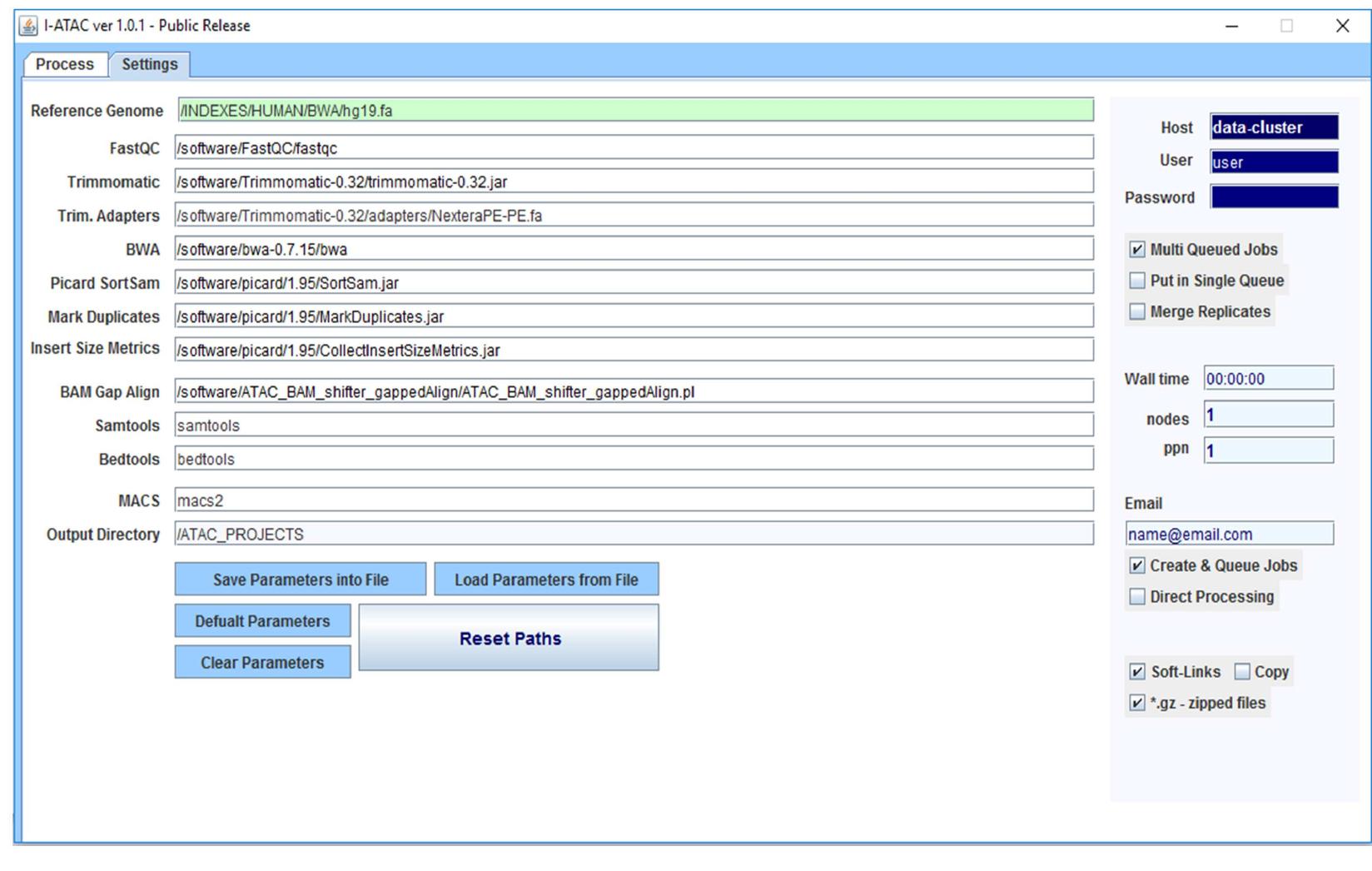Screen dimensions: 1372x871
Task: Click Load Parameters from File button
Action: (x=546, y=579)
